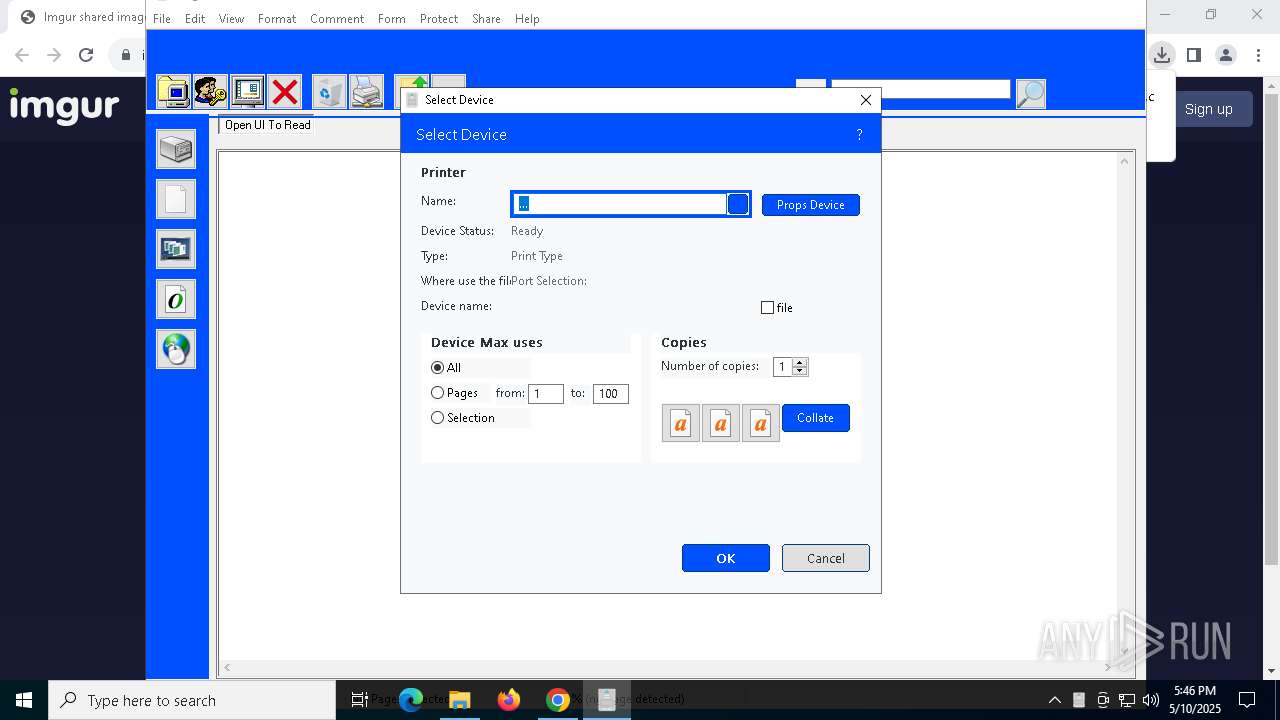Click the green-arrow upload folder icon
This screenshot has width=1280, height=720.
coord(410,84)
